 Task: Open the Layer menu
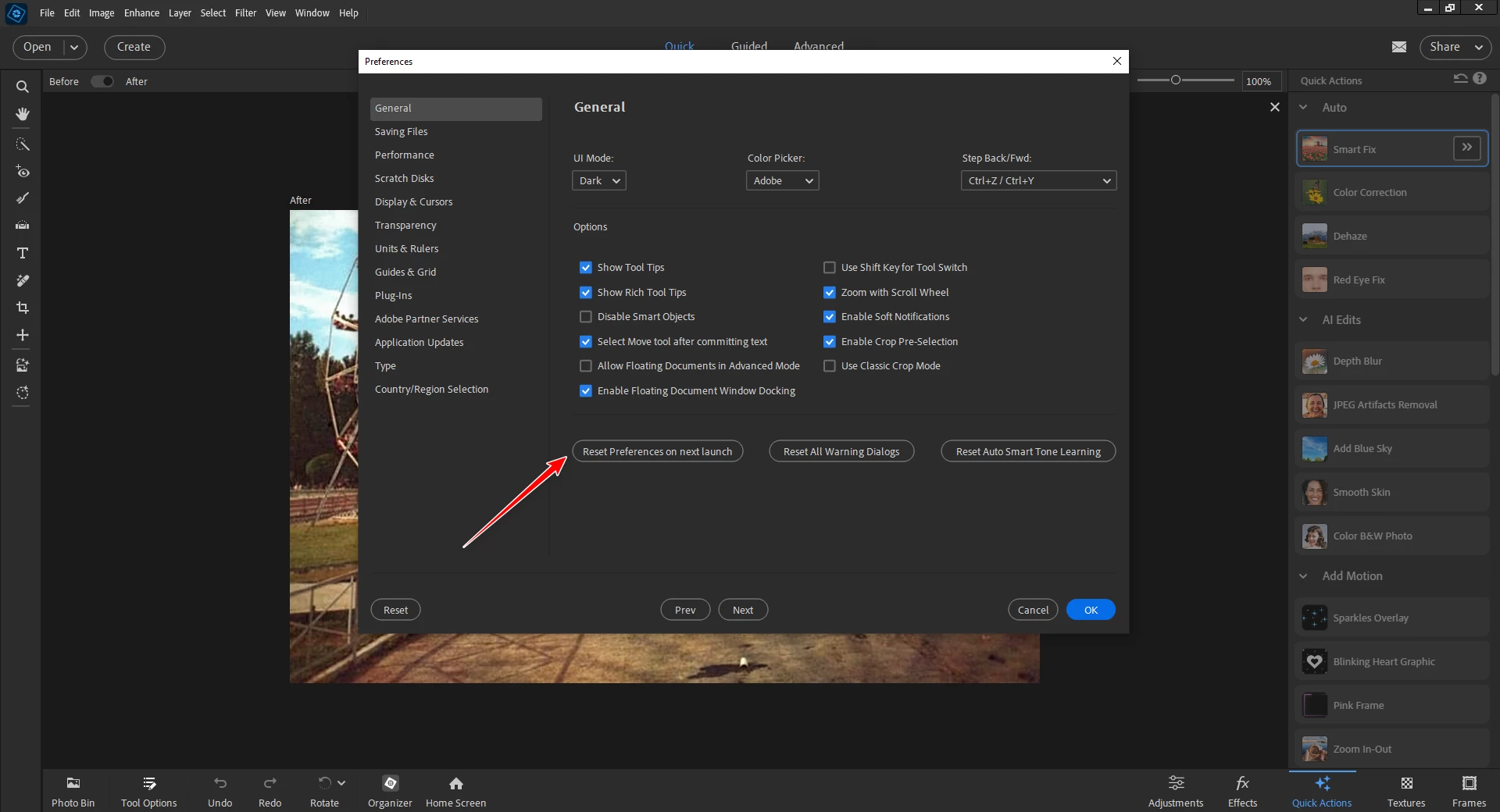point(180,12)
